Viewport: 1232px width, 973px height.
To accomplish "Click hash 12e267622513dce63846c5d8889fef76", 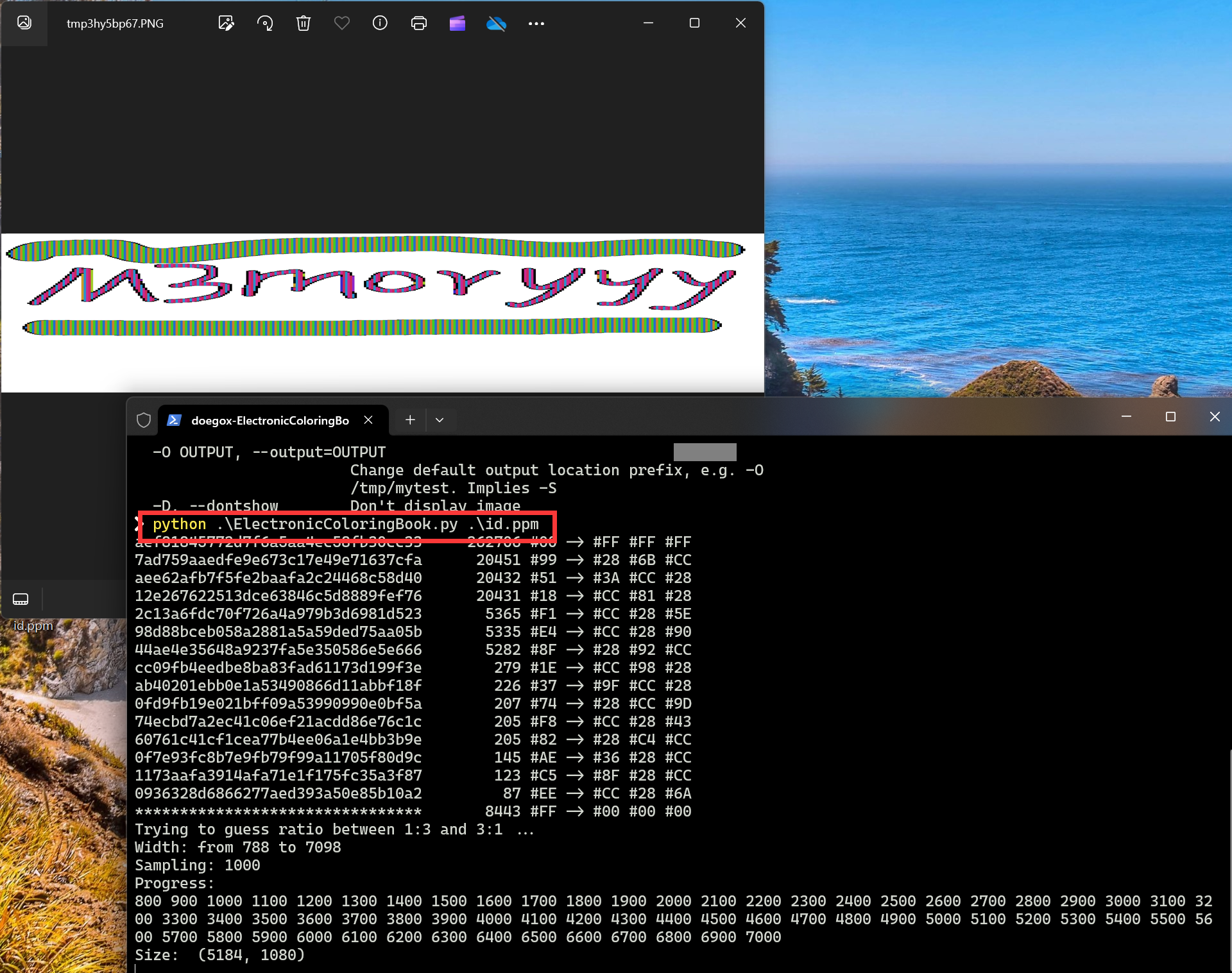I will pyautogui.click(x=278, y=596).
